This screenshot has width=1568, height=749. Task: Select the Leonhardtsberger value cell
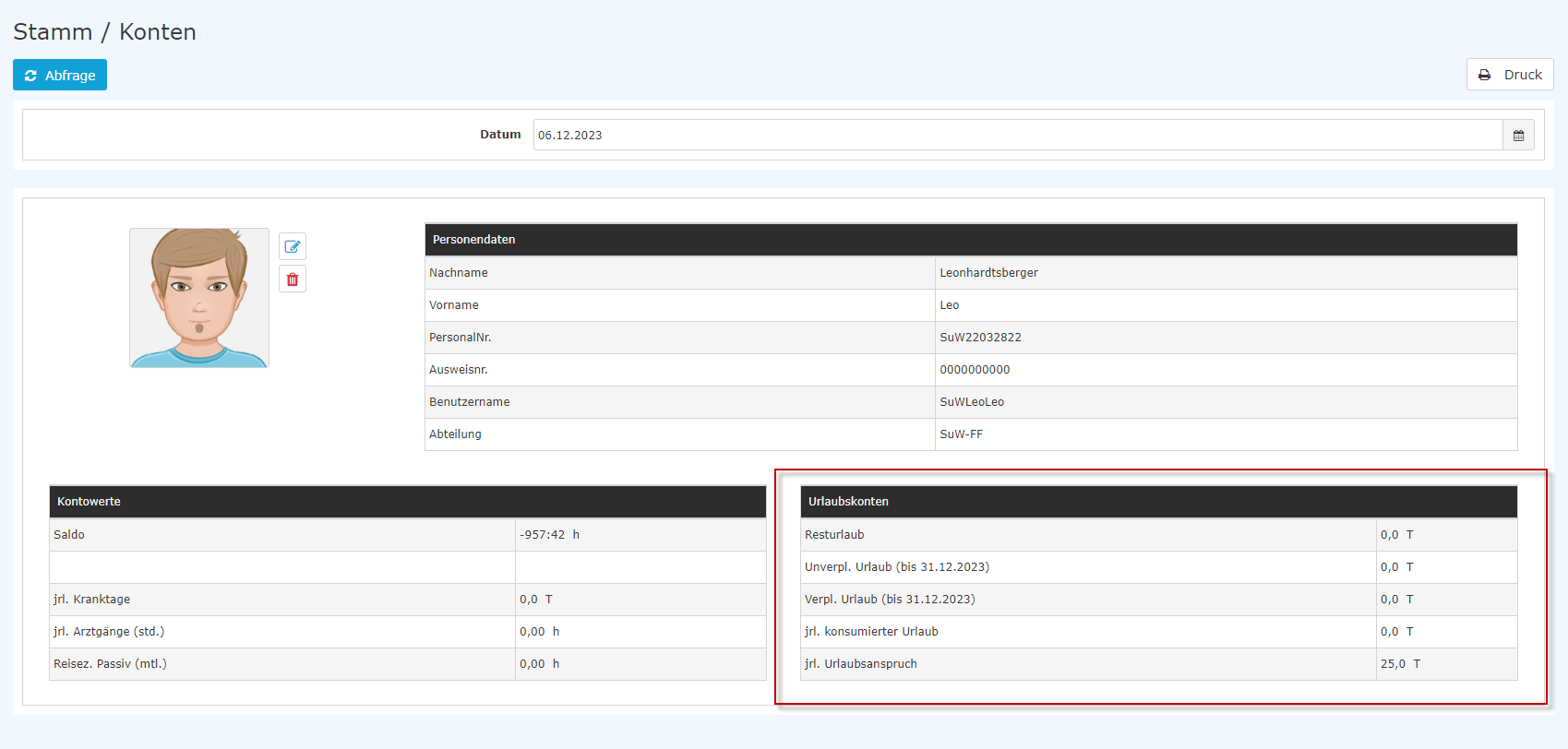1227,273
